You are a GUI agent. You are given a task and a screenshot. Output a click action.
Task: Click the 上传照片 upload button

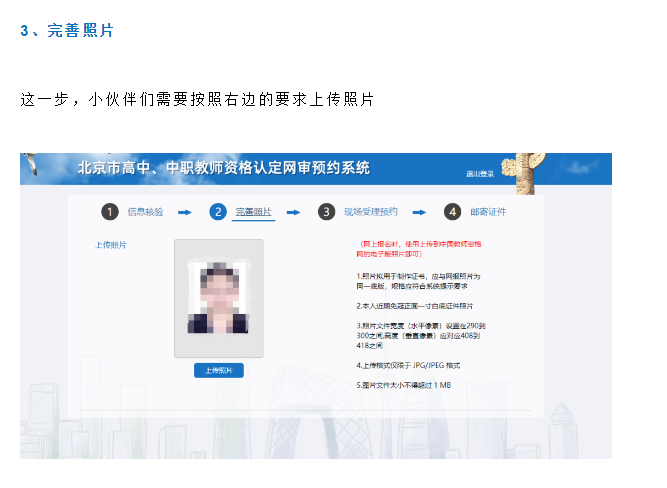pos(219,370)
